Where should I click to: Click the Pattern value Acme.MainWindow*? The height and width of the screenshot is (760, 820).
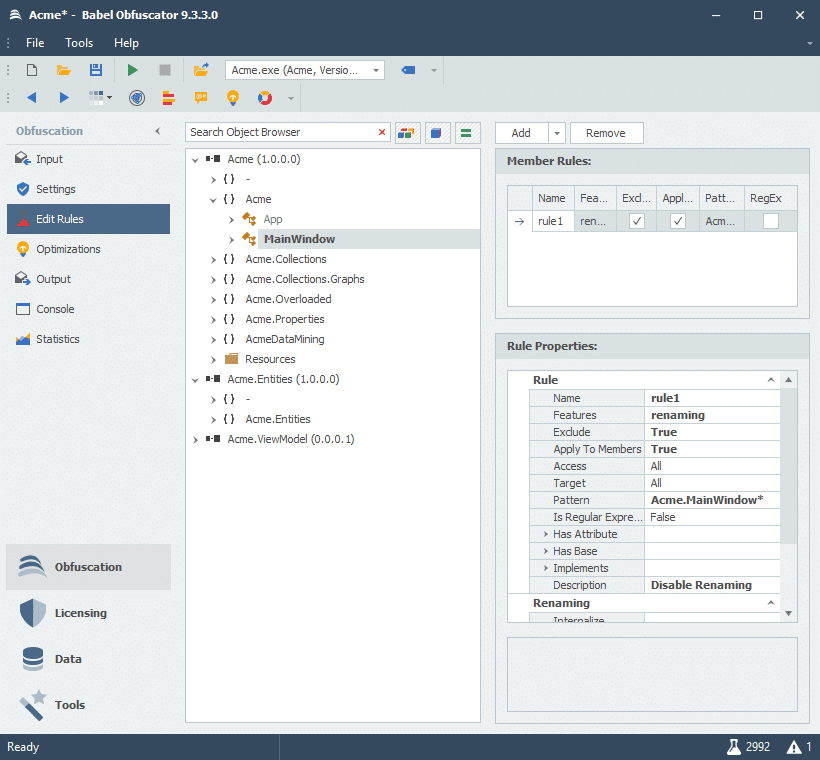(712, 500)
